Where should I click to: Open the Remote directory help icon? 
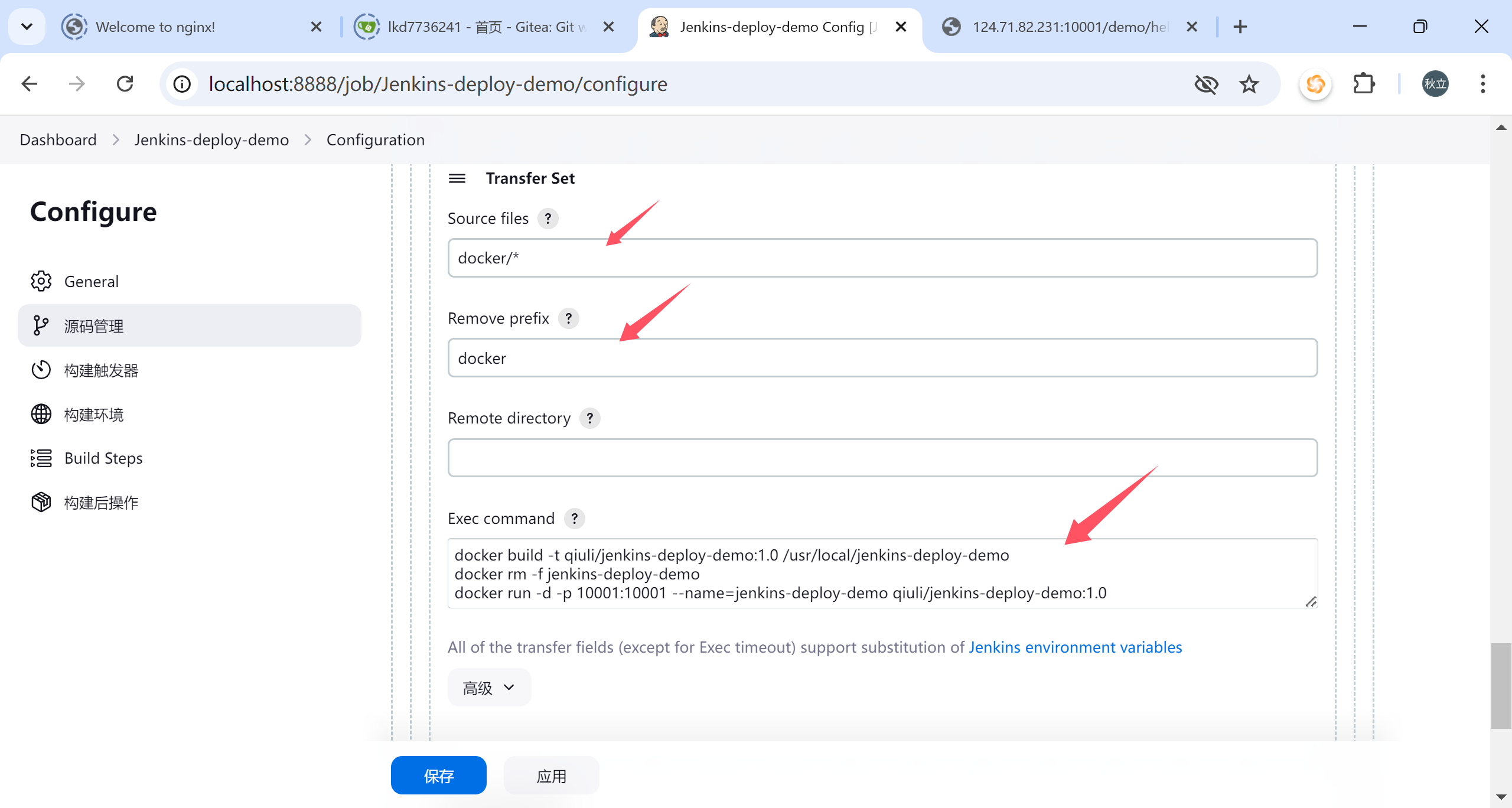tap(589, 418)
